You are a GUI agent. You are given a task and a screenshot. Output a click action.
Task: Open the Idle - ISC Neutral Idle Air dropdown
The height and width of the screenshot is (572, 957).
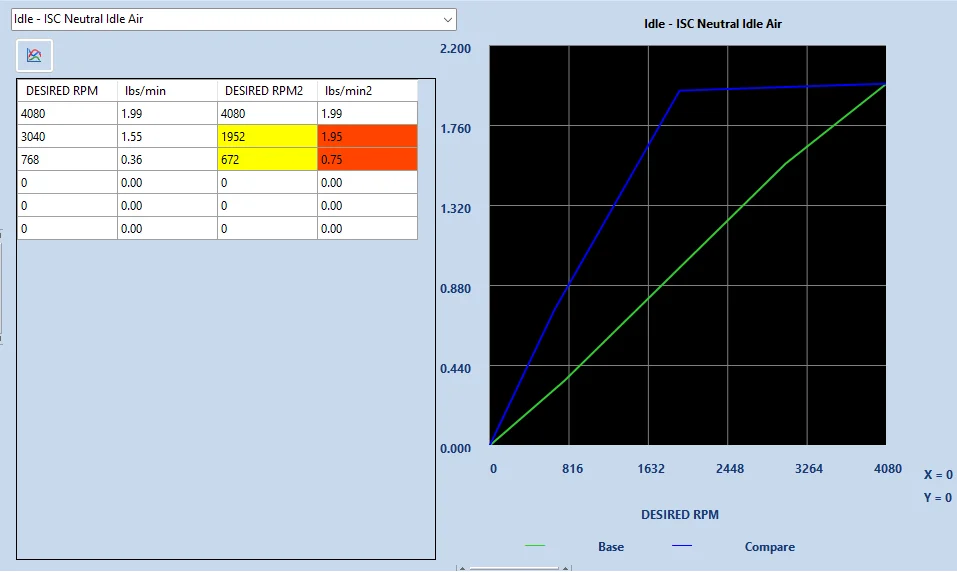click(234, 20)
